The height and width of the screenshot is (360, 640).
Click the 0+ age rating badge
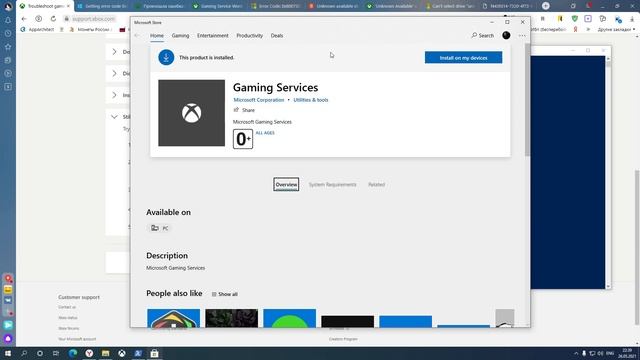(243, 139)
